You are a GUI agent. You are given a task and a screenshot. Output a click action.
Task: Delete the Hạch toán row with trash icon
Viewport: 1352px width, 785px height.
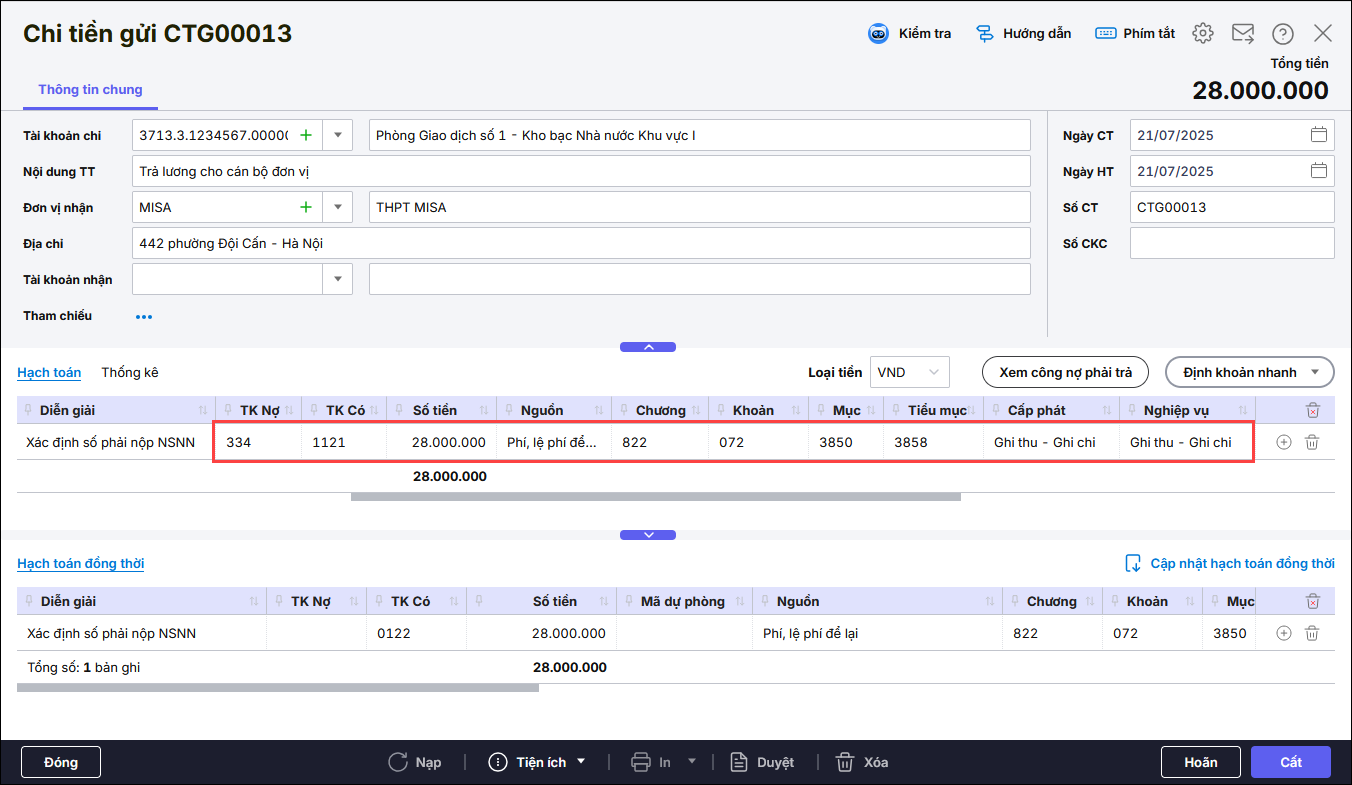[1313, 442]
